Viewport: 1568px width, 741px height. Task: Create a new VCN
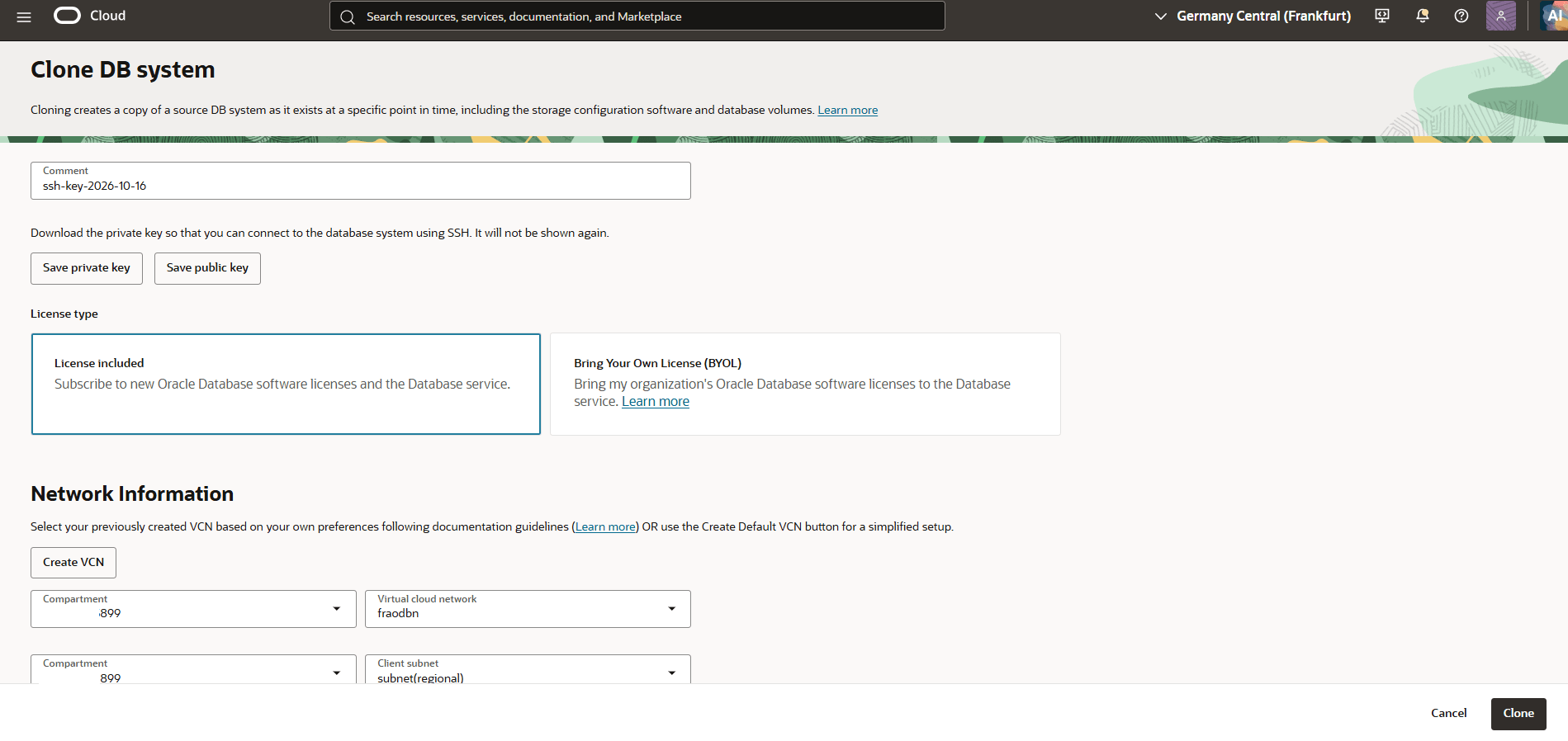pyautogui.click(x=73, y=563)
